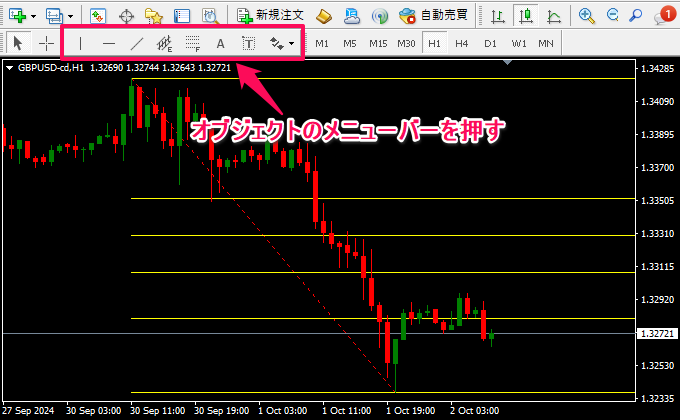Screen dimensions: 680x420
Task: Expand the triangle beside GBPUSD-cd,H1
Action: [10, 68]
